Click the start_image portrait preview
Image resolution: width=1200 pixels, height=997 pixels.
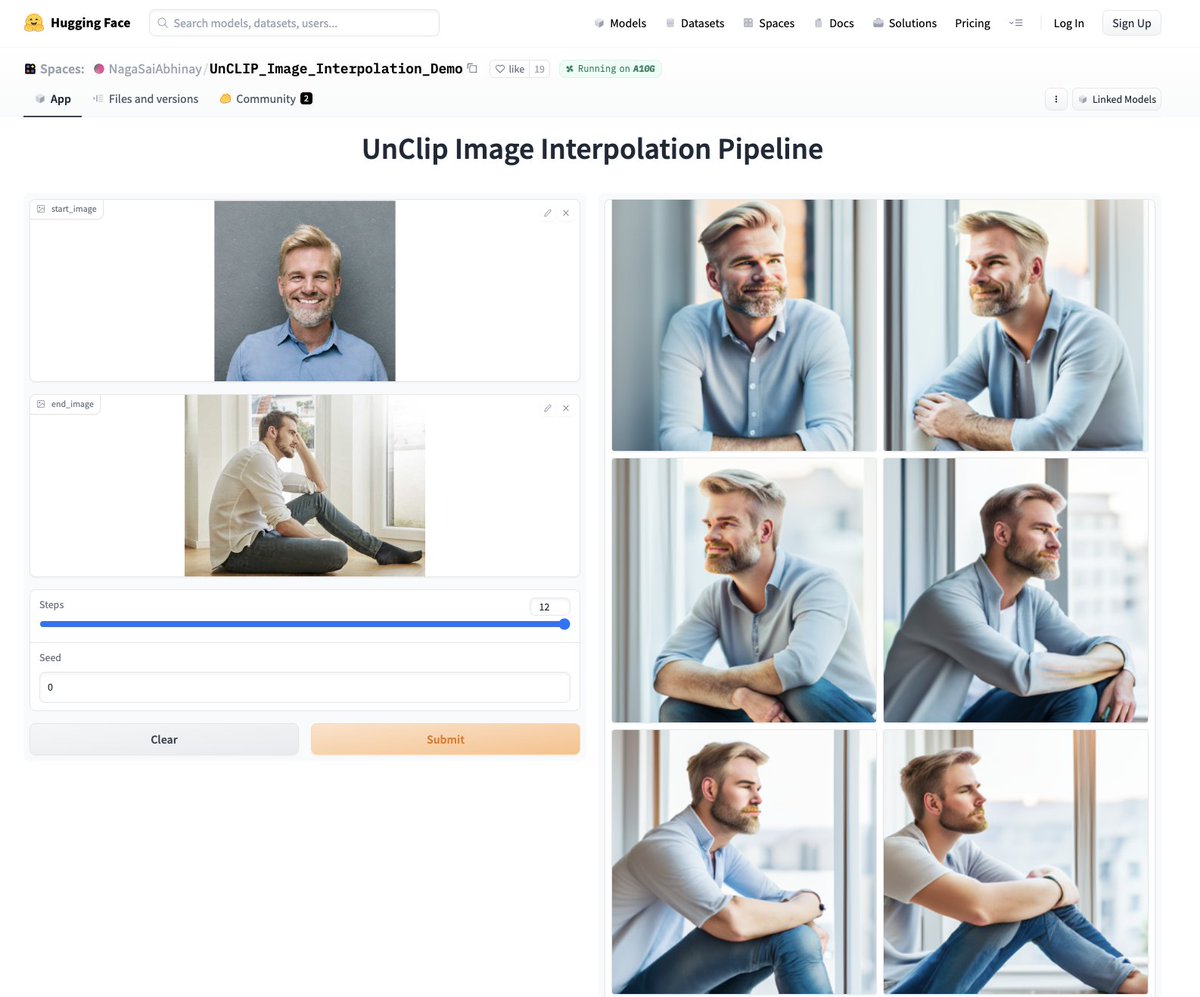(x=305, y=291)
